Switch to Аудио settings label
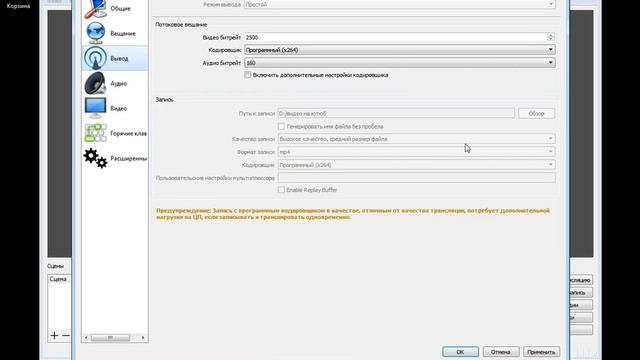This screenshot has height=360, width=640. pos(119,83)
